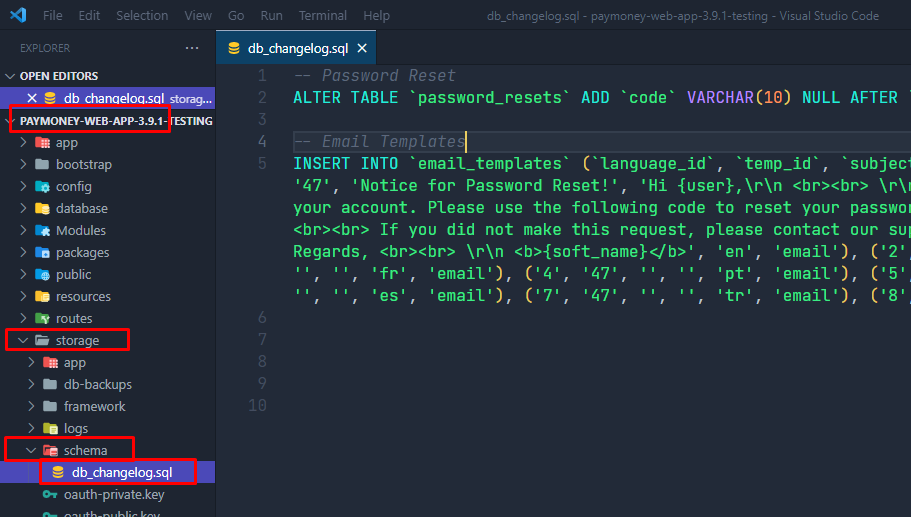Open the Explorer more actions ellipsis
Image resolution: width=911 pixels, height=517 pixels.
(192, 47)
